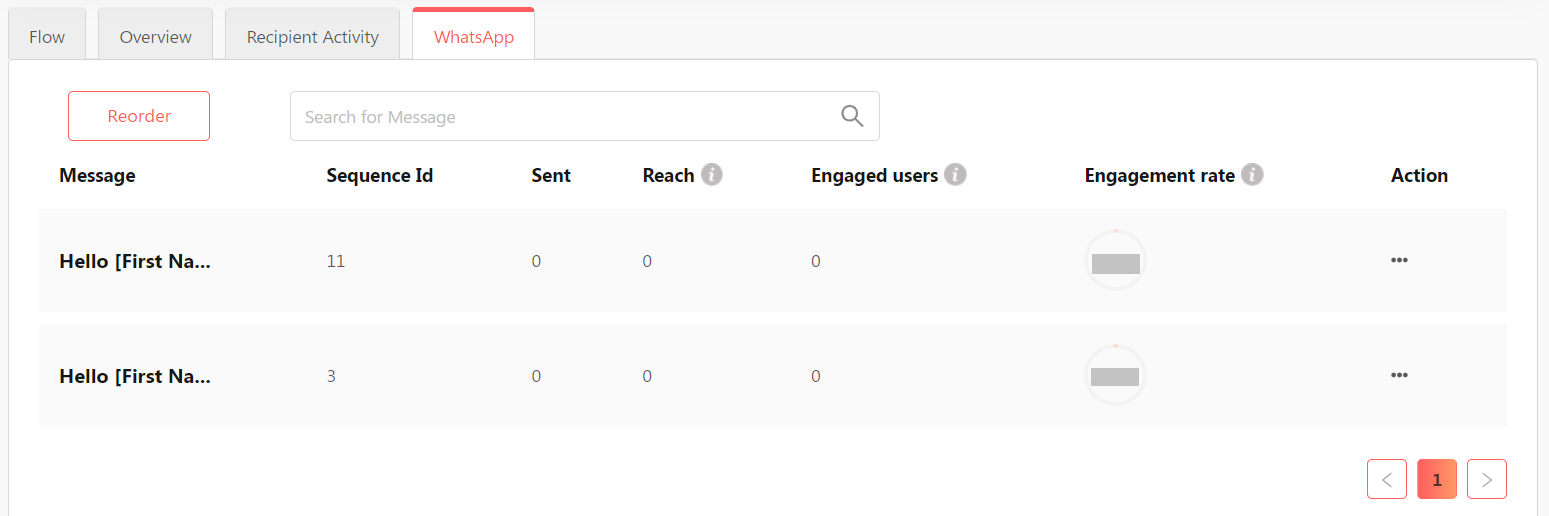Open action menu for sequence 11 message
Screen dimensions: 1549x516
(1399, 260)
